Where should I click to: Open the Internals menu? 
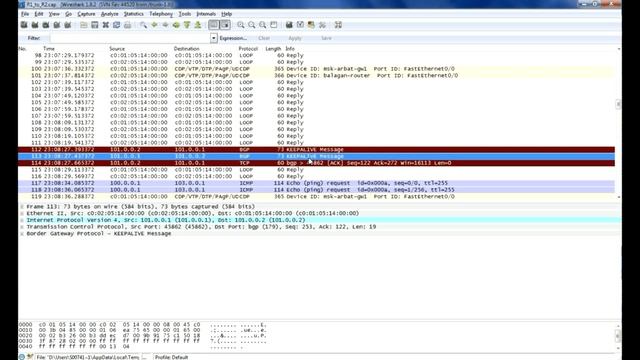click(206, 14)
